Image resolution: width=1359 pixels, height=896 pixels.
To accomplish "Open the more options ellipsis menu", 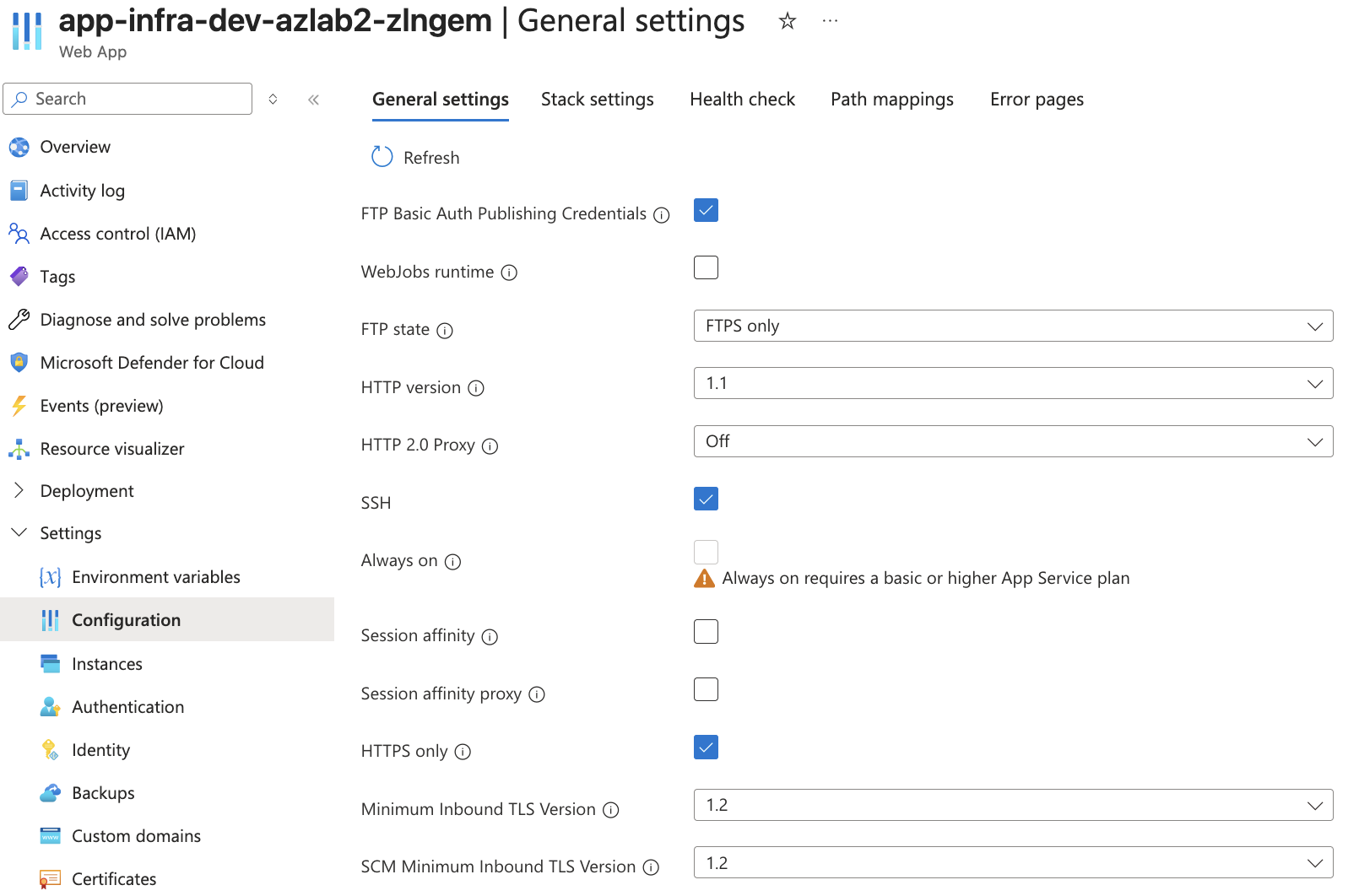I will 830,21.
